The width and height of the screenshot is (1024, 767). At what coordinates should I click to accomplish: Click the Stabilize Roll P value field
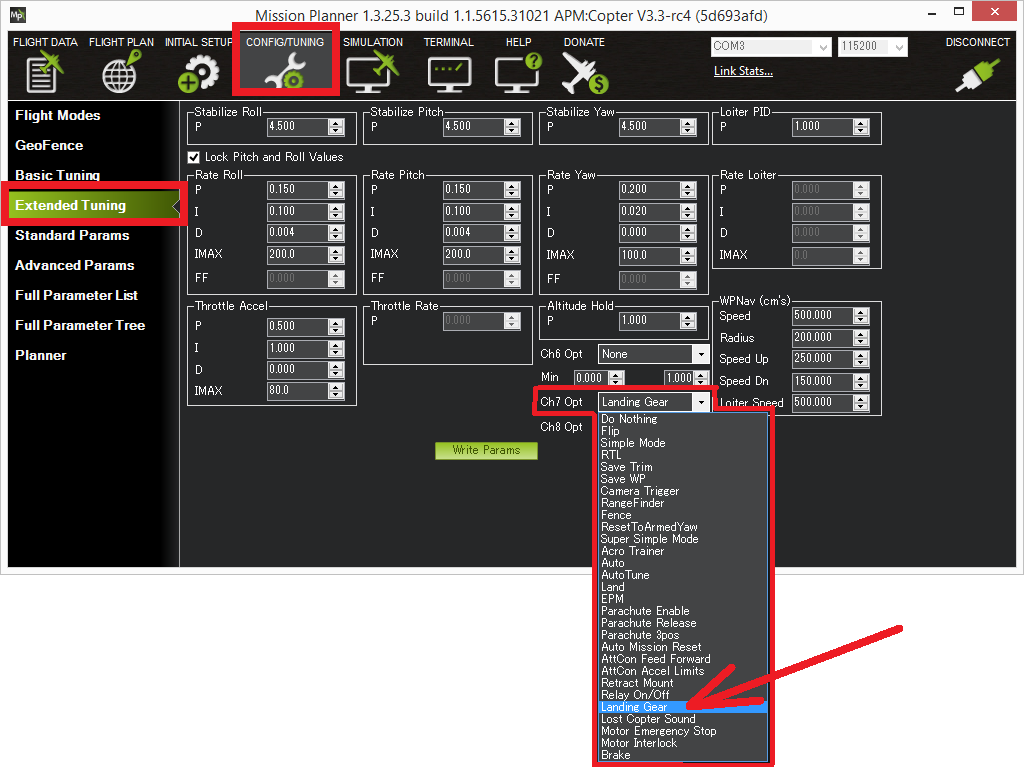pos(296,127)
